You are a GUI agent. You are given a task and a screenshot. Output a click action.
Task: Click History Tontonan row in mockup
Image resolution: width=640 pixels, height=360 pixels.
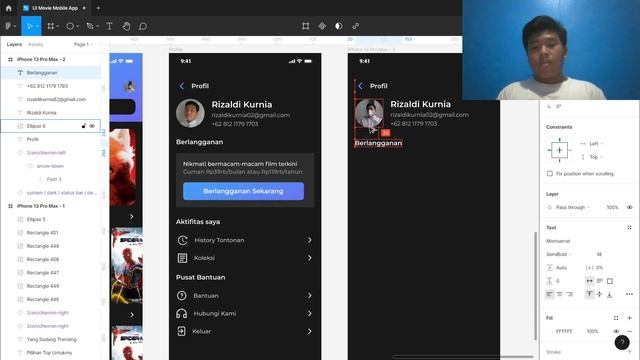245,240
